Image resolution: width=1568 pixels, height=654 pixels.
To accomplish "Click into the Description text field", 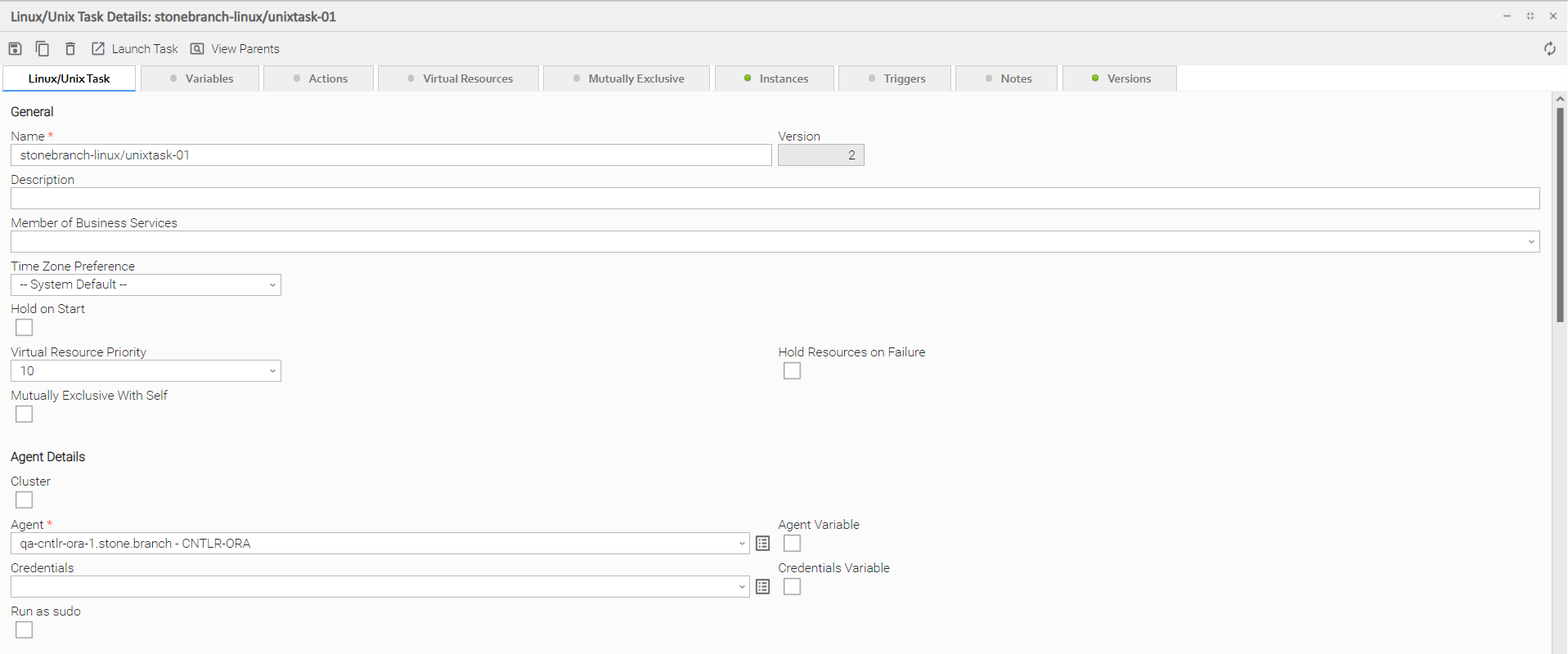I will (775, 199).
